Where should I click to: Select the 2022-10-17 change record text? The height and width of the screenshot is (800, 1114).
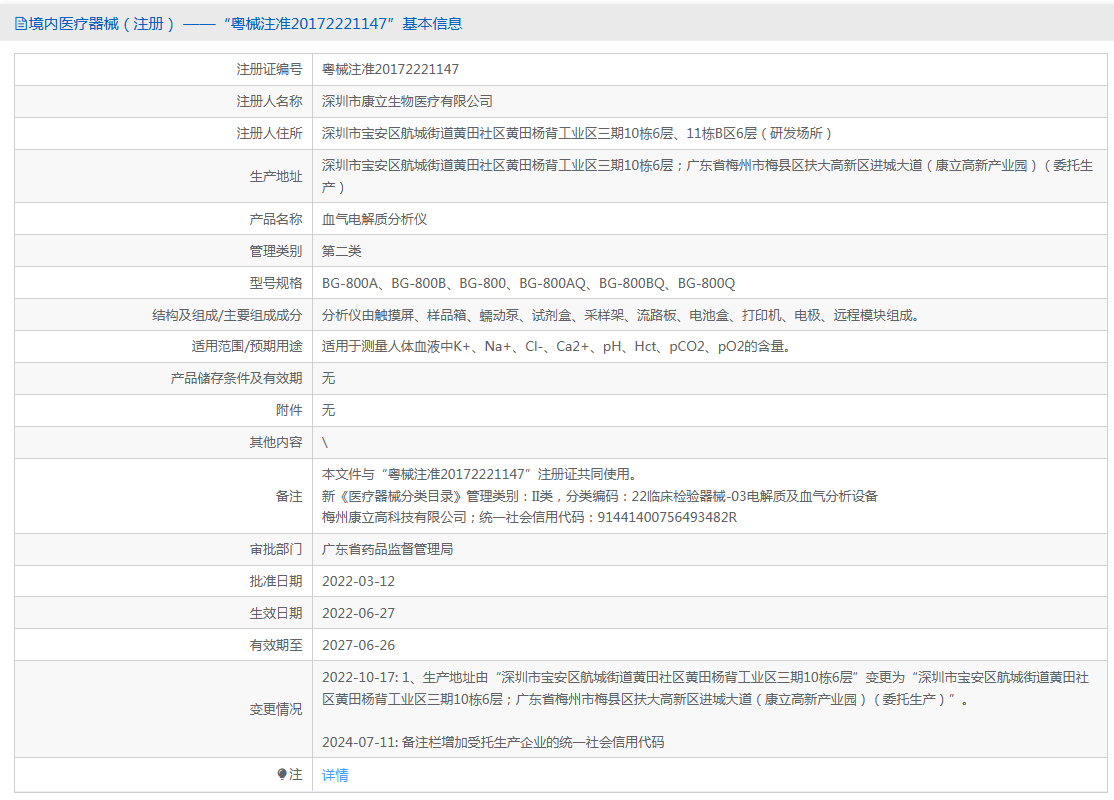[705, 688]
